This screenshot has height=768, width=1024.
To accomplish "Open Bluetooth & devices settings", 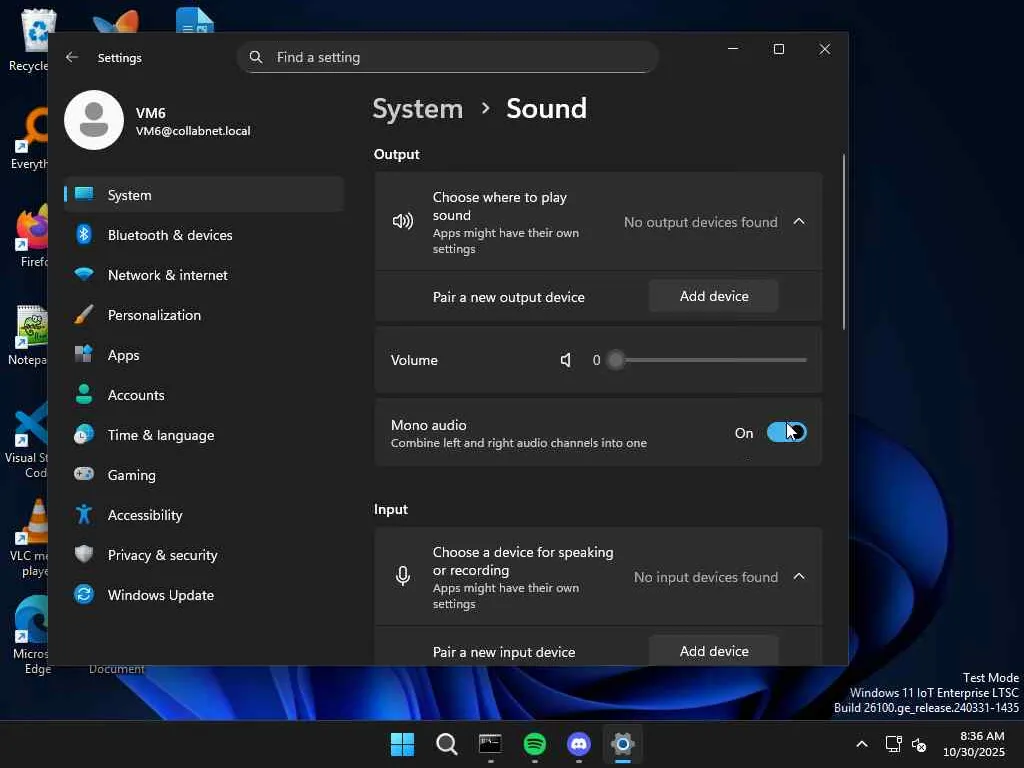I will pos(170,235).
